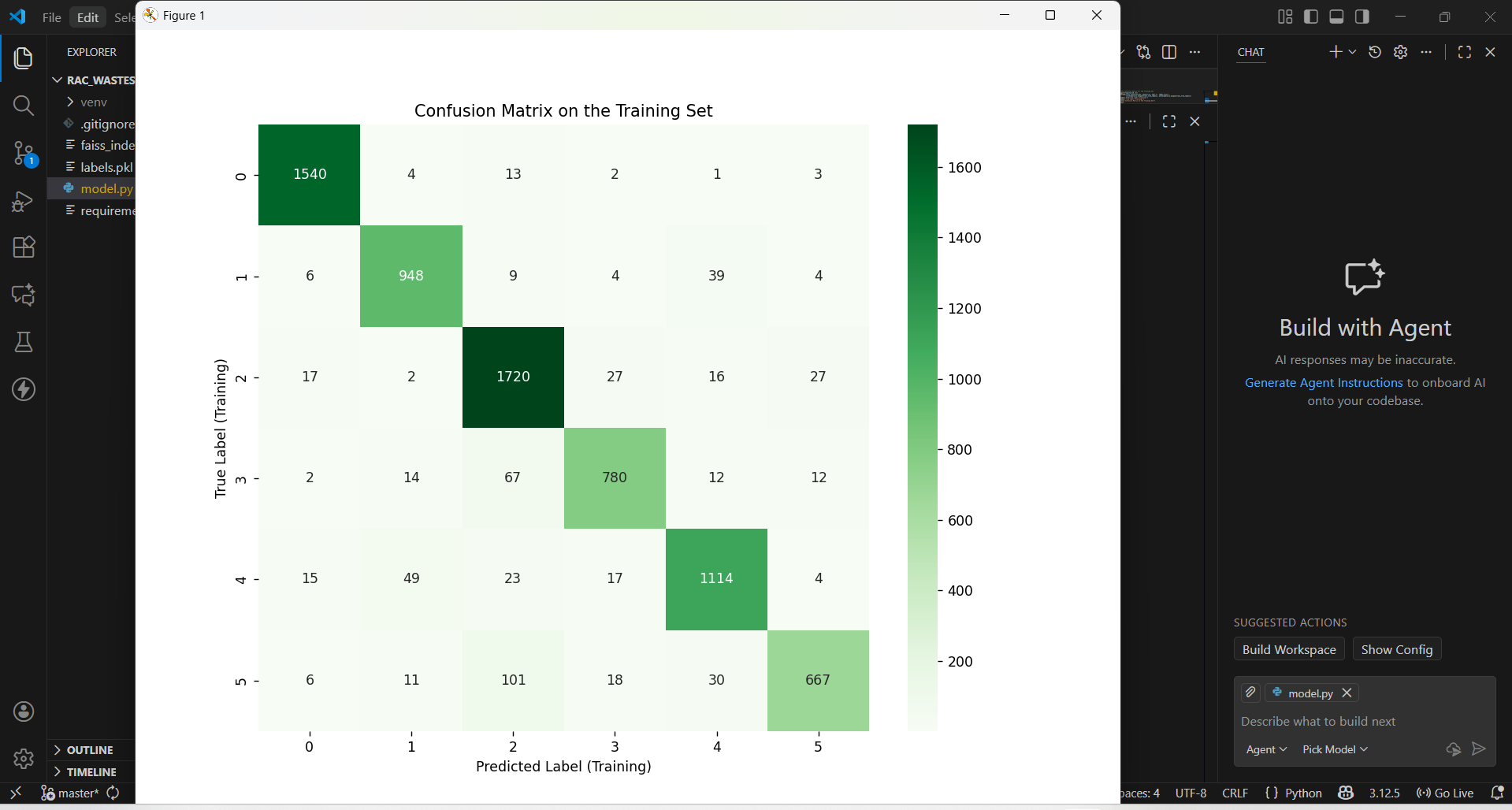Toggle the secondary side bar layout
The image size is (1512, 810).
(1362, 17)
